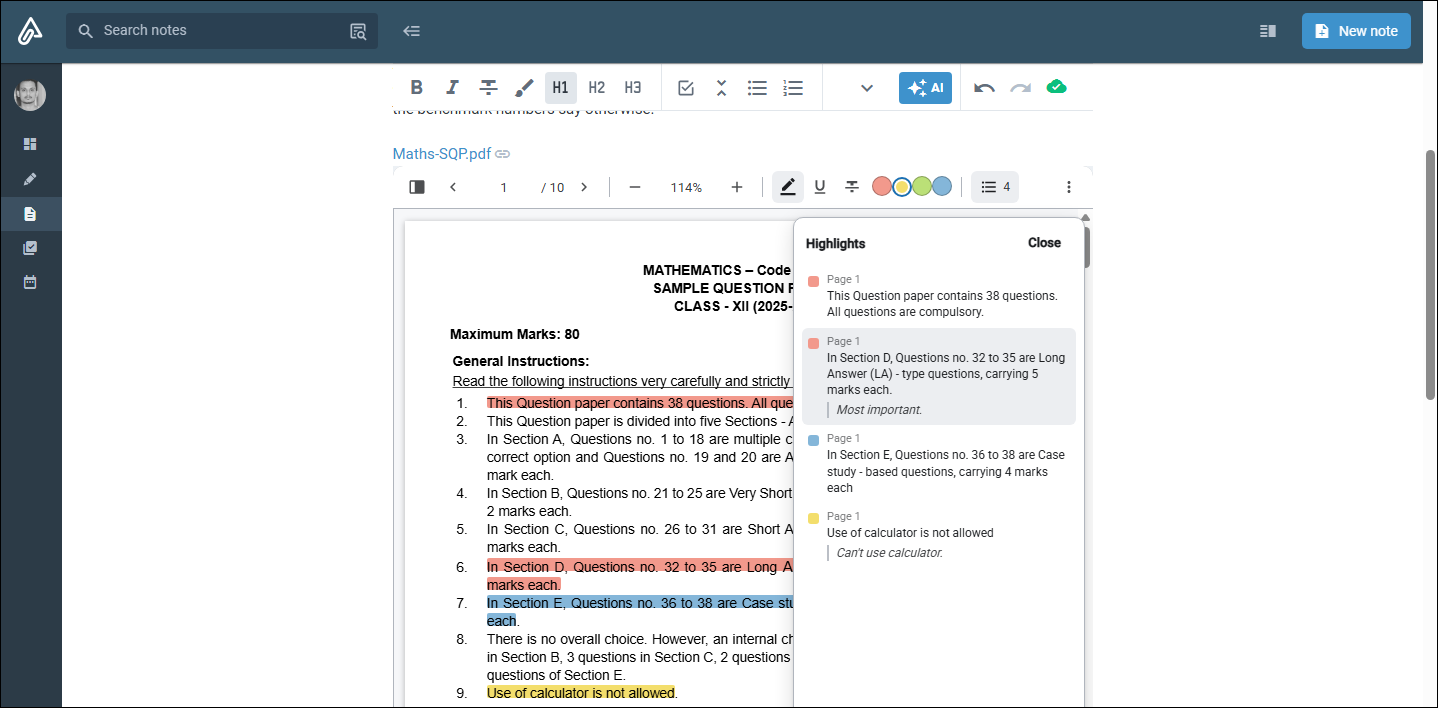The image size is (1438, 708).
Task: Insert a numbered list
Action: click(793, 88)
